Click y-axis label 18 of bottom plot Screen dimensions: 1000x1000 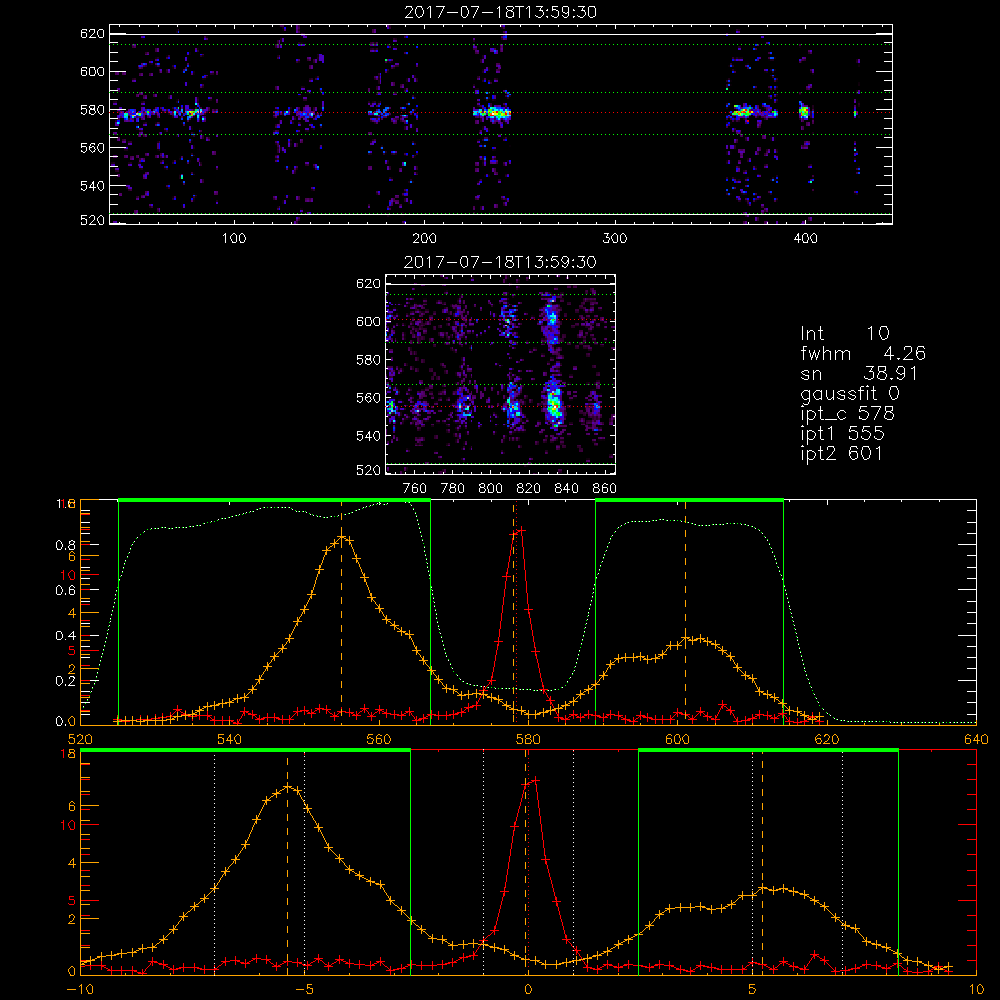(x=68, y=754)
